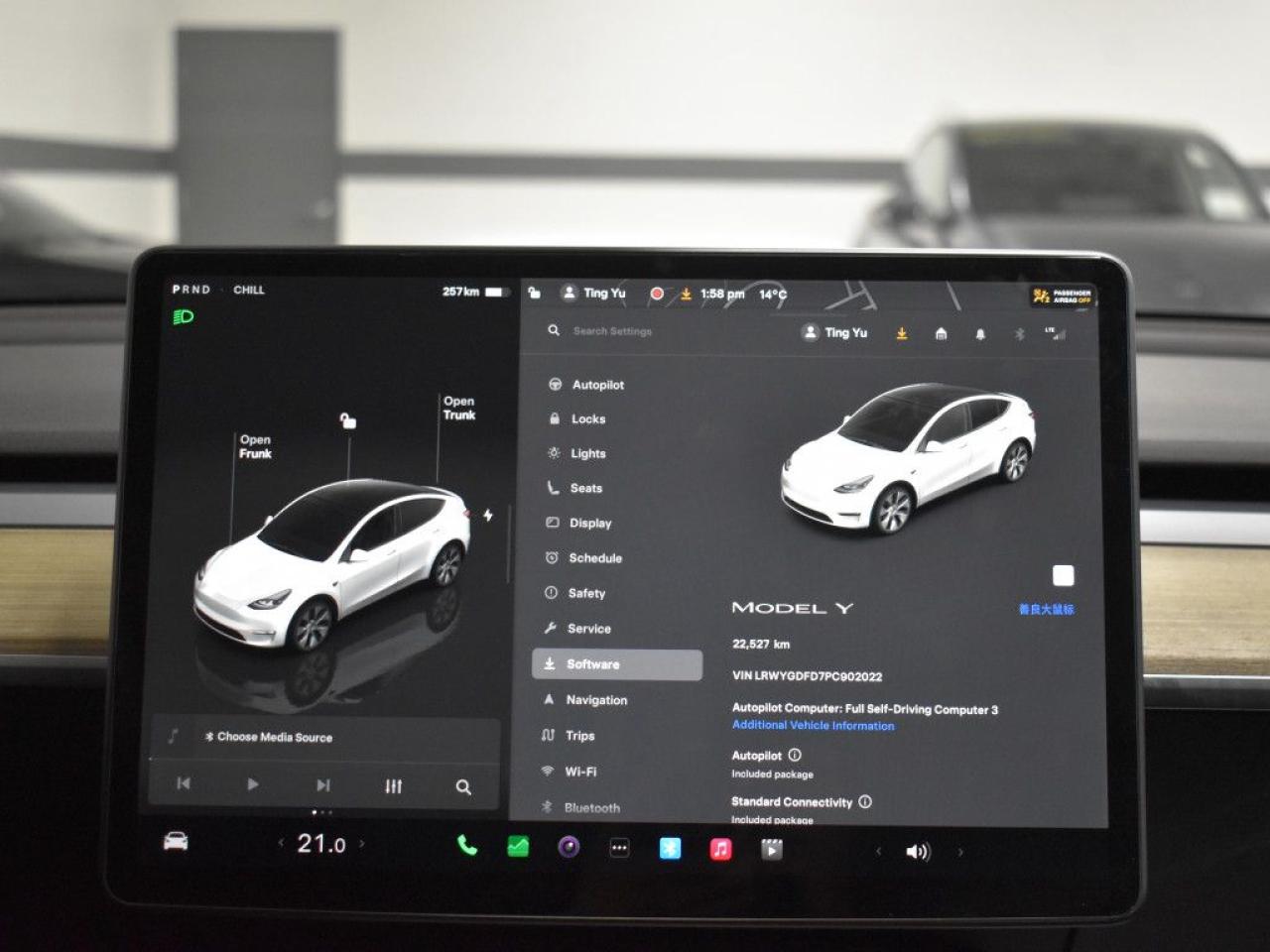Raise volume with right chevron
This screenshot has height=952, width=1270.
tap(960, 852)
